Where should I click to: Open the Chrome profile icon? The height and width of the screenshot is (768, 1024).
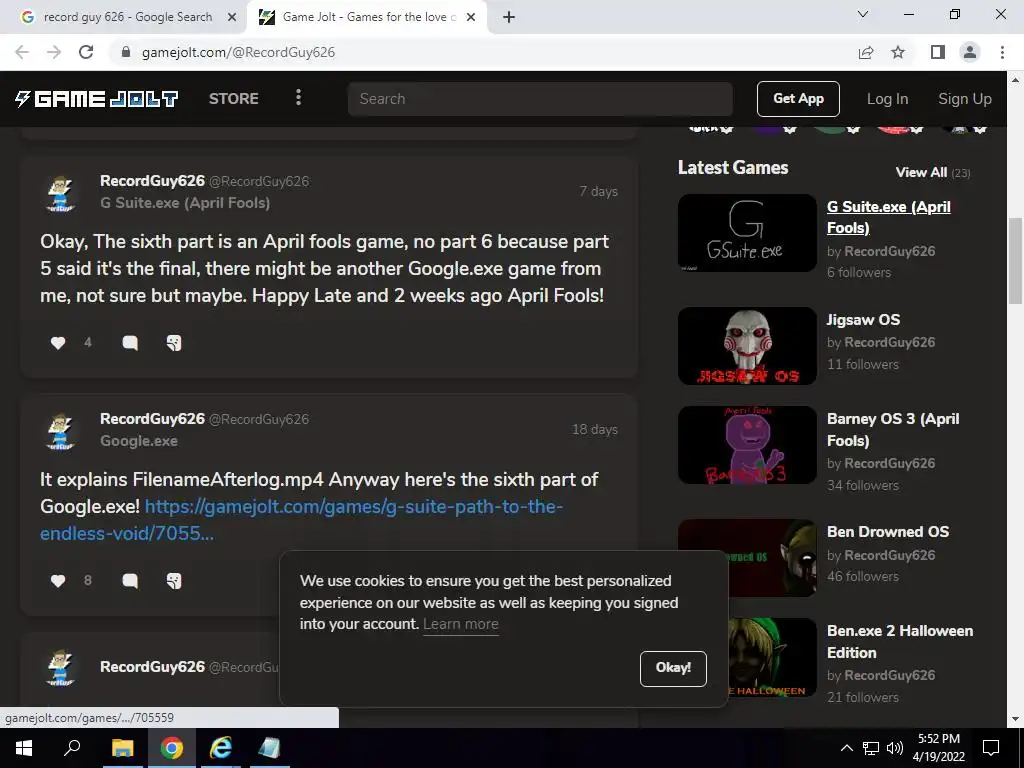point(970,52)
